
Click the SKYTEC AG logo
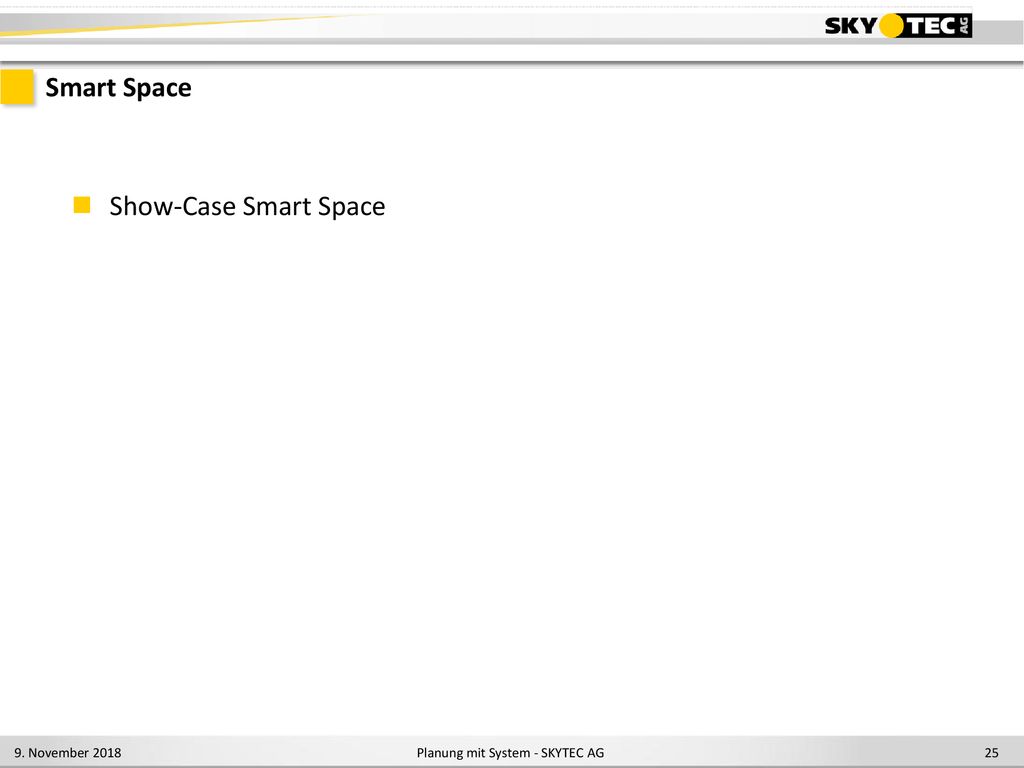coord(898,25)
